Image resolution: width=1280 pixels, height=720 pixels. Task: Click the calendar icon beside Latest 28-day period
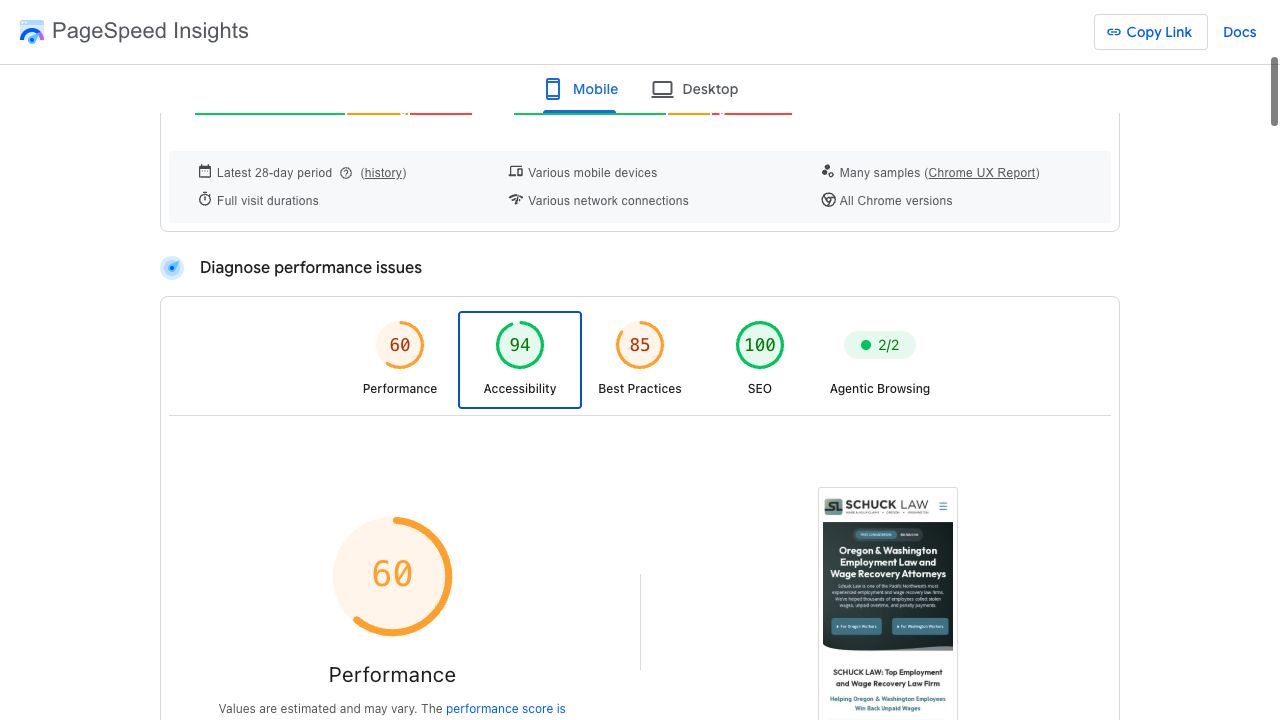(x=205, y=172)
